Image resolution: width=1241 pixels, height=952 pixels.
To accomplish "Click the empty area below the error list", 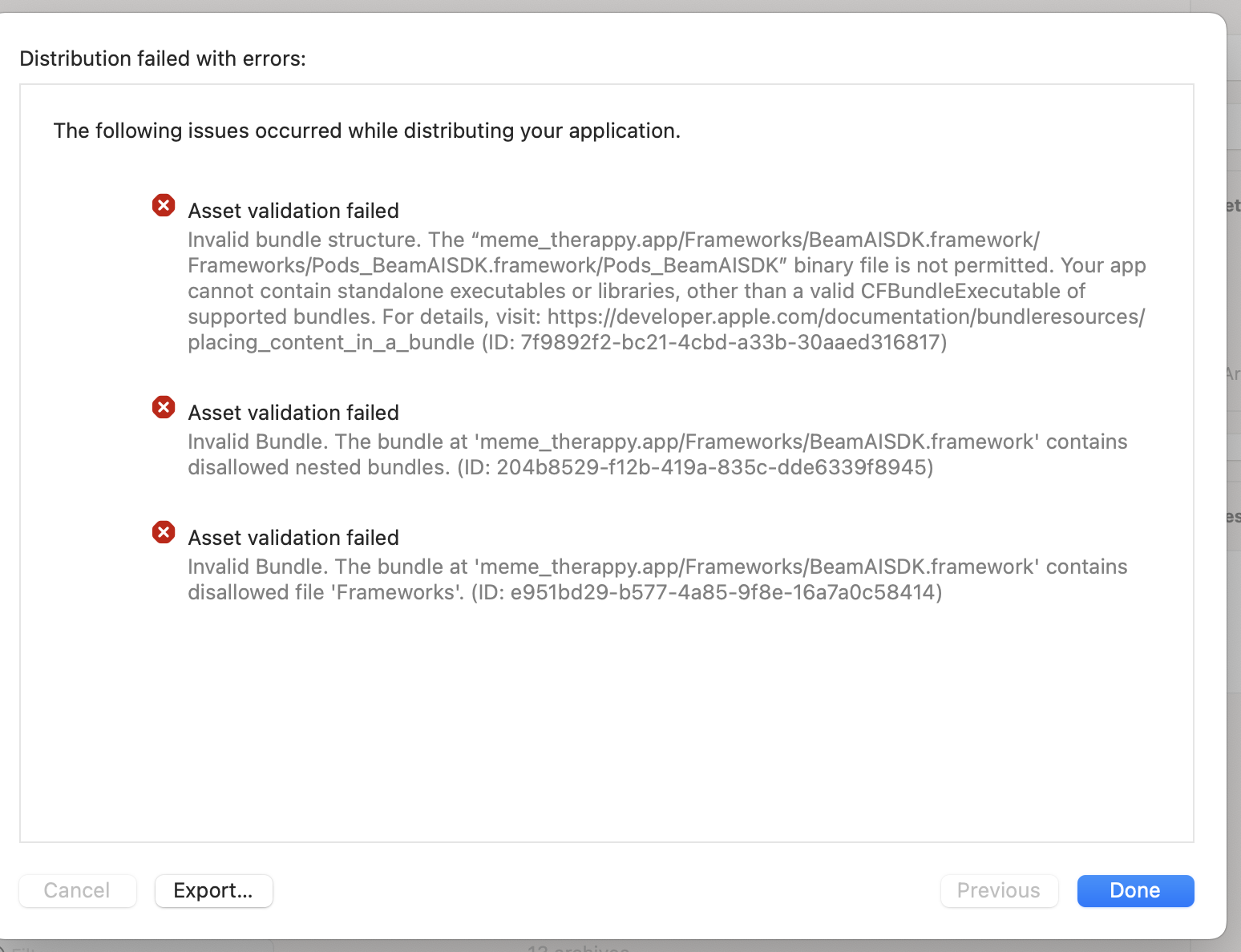I will (x=606, y=721).
